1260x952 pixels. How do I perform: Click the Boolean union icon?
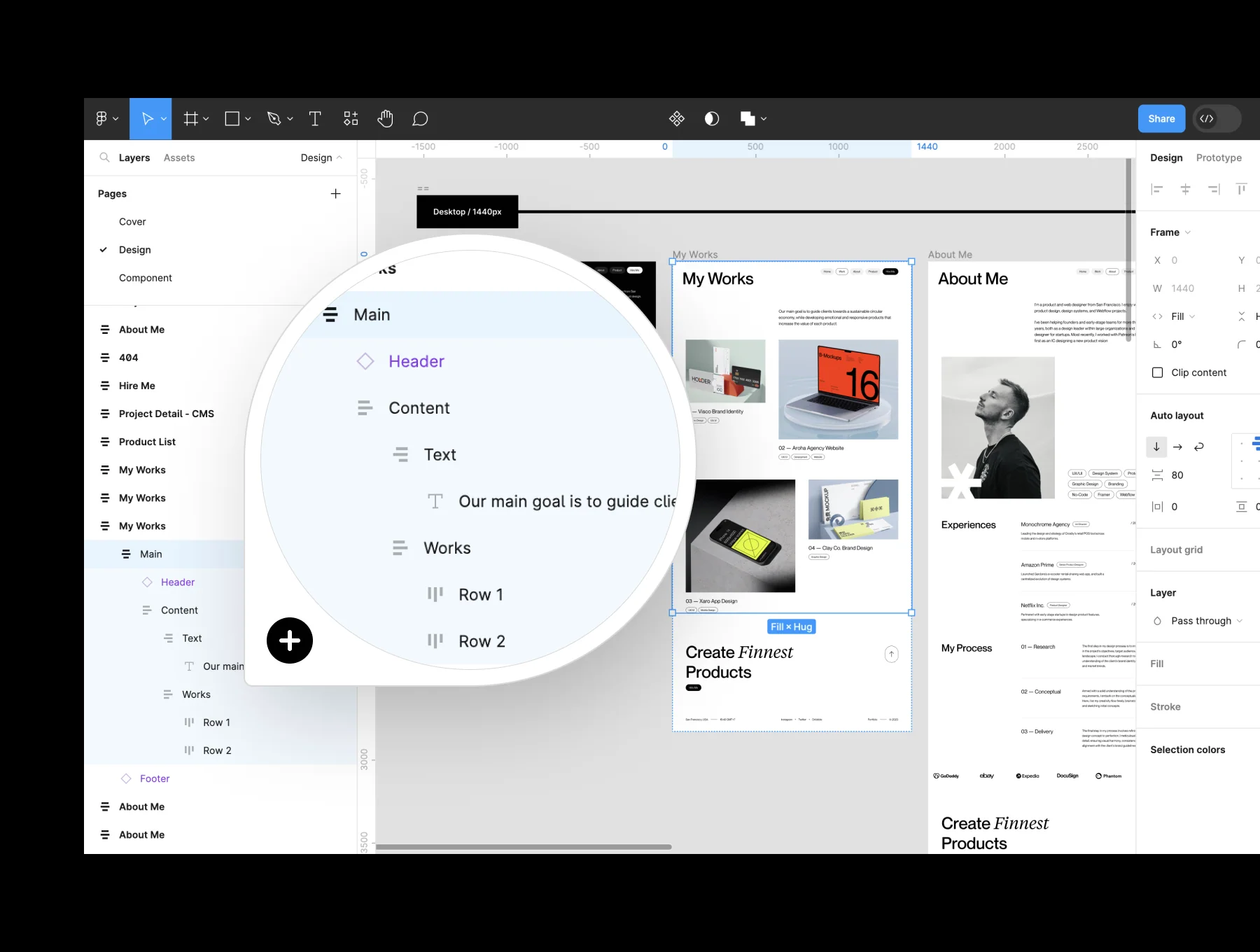748,119
